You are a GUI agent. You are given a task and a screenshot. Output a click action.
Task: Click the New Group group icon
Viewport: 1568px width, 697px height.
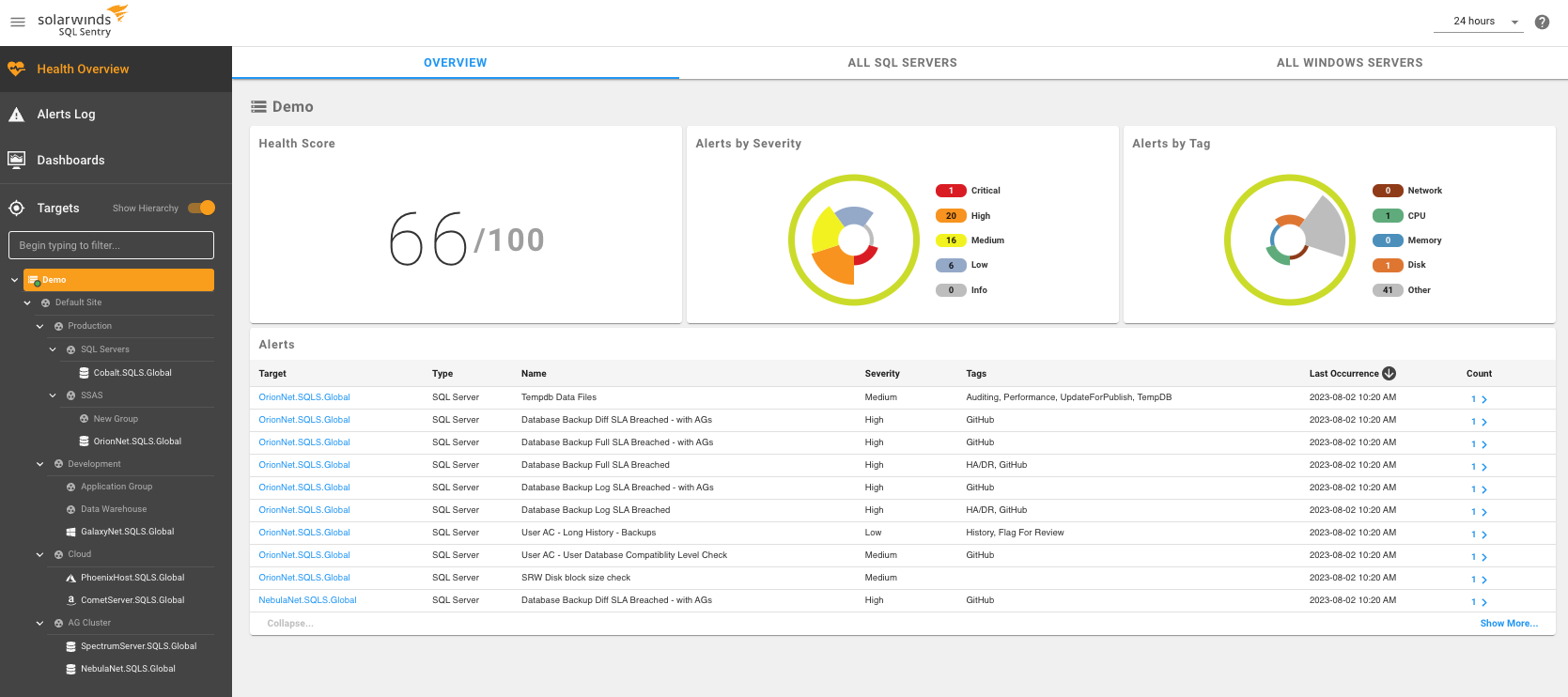(84, 419)
